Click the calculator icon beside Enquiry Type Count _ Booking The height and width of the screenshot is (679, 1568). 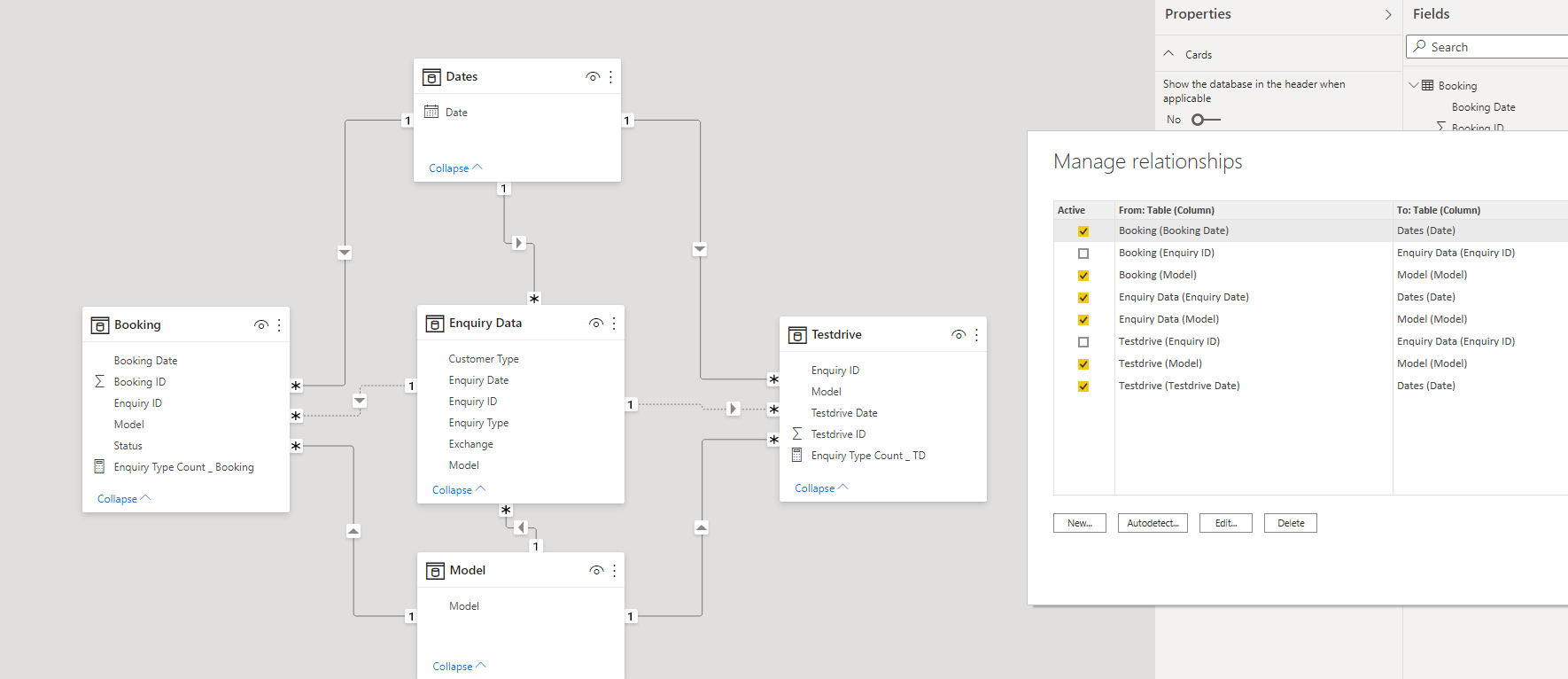tap(99, 466)
